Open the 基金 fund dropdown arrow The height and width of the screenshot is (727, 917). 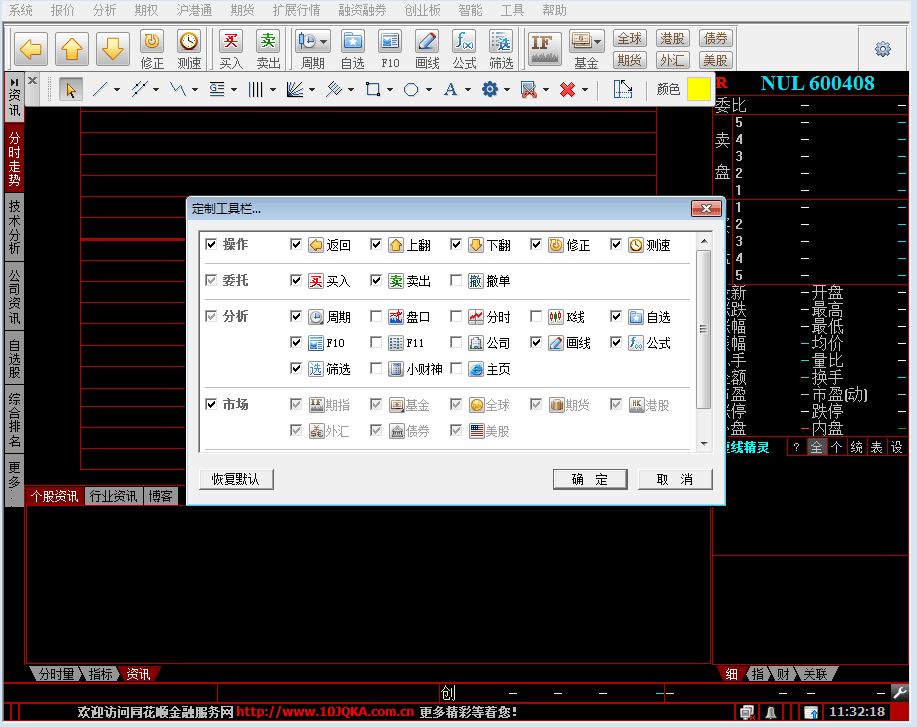click(598, 42)
